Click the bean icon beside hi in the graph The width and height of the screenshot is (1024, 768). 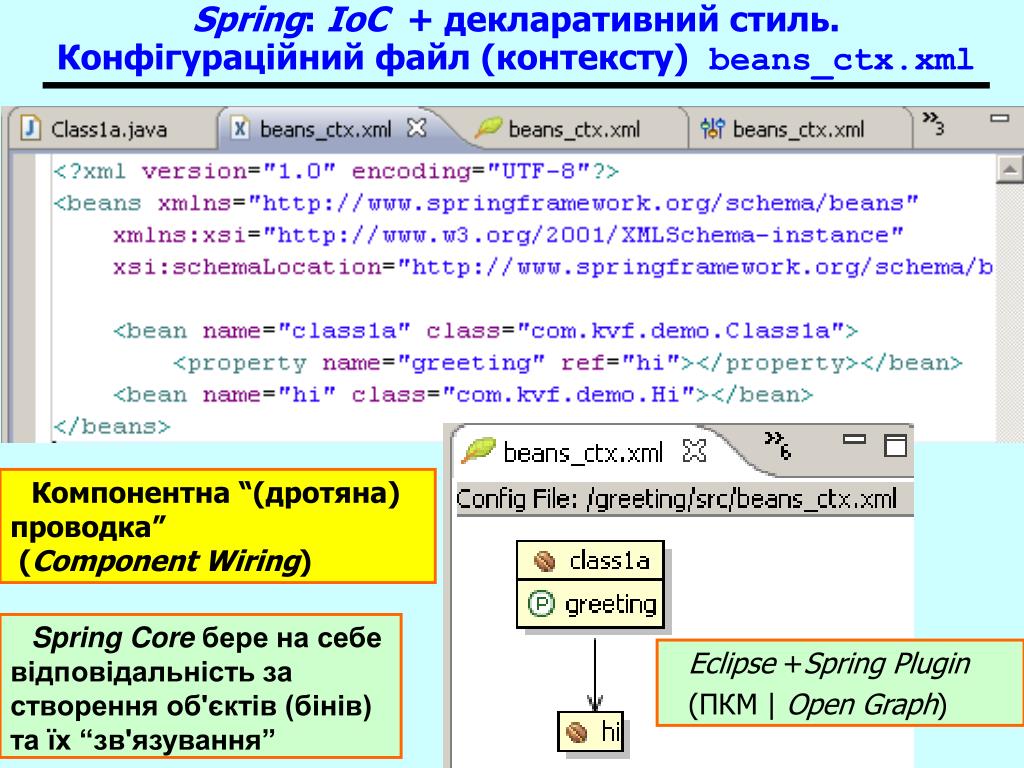point(576,732)
